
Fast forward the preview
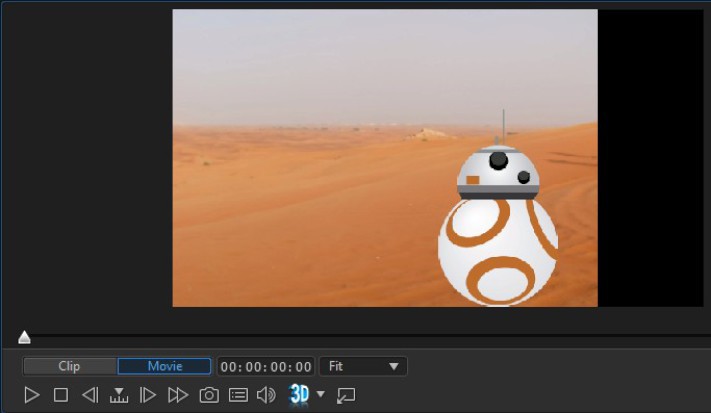click(178, 395)
